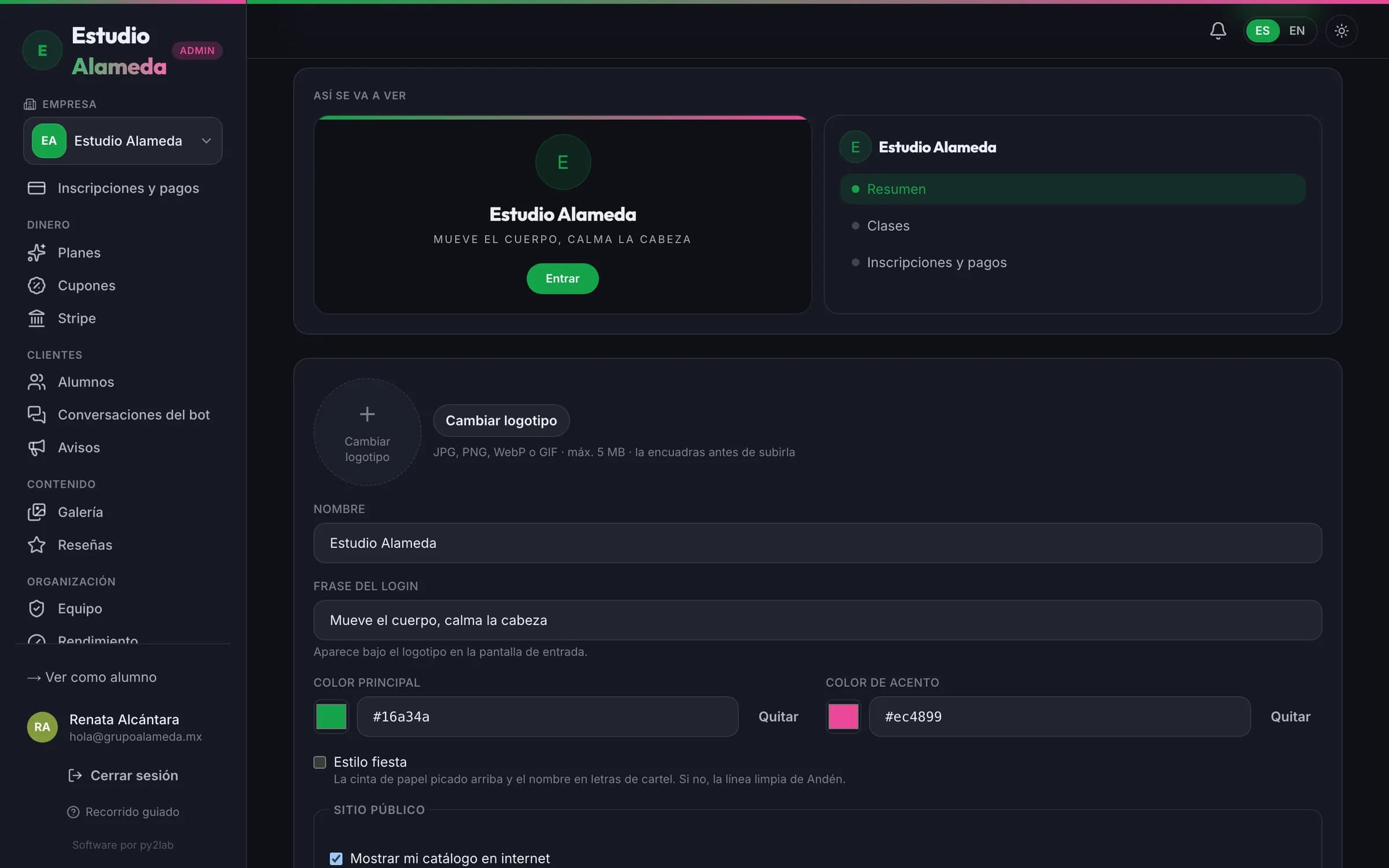
Task: Switch language to EN
Action: 1297,31
